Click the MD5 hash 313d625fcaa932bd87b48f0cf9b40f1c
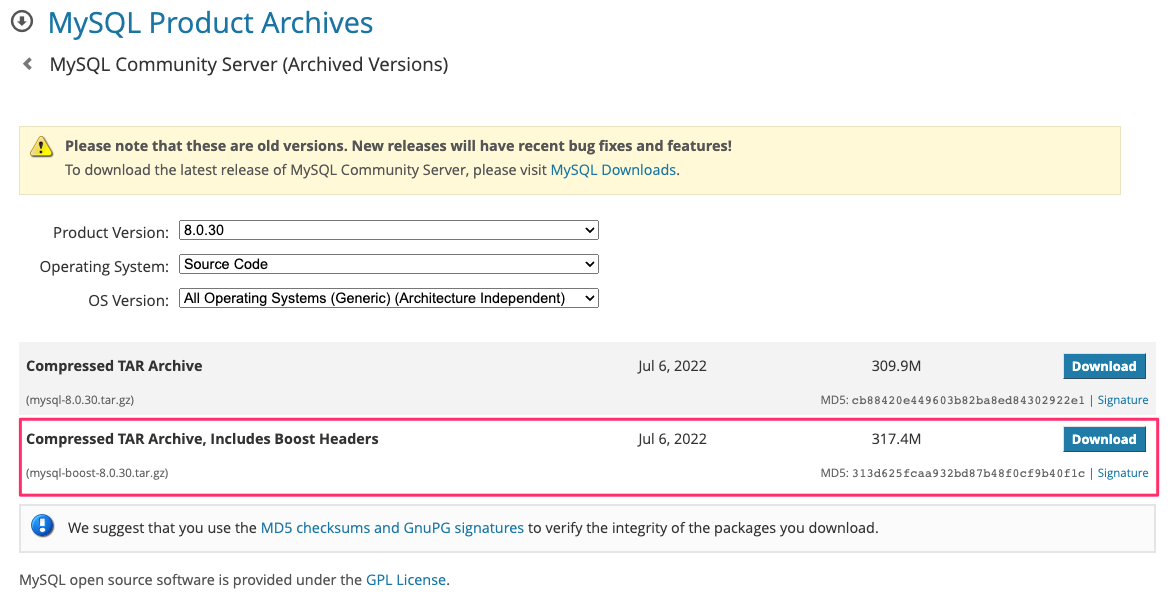Image resolution: width=1174 pixels, height=605 pixels. pos(968,474)
